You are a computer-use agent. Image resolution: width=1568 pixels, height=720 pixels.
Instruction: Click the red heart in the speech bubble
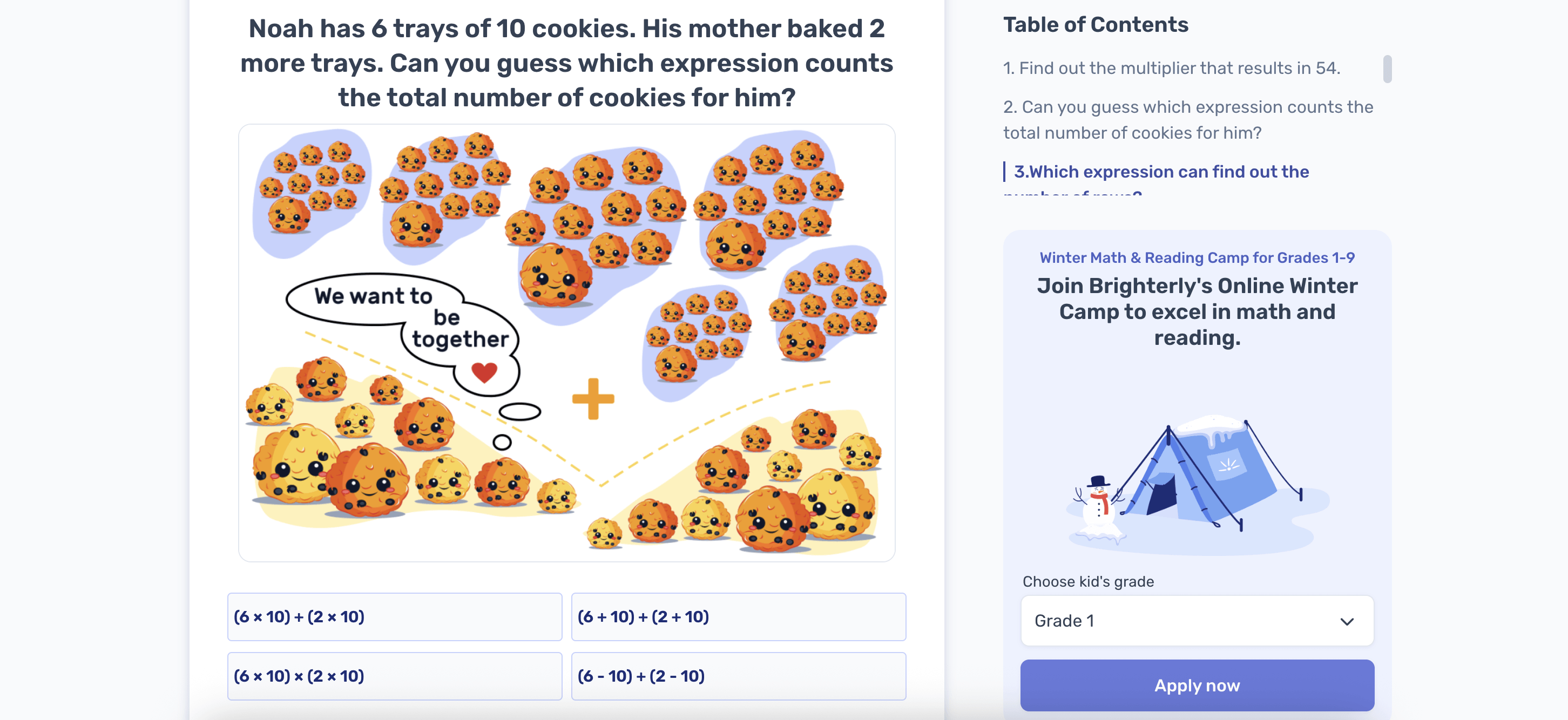pos(484,371)
